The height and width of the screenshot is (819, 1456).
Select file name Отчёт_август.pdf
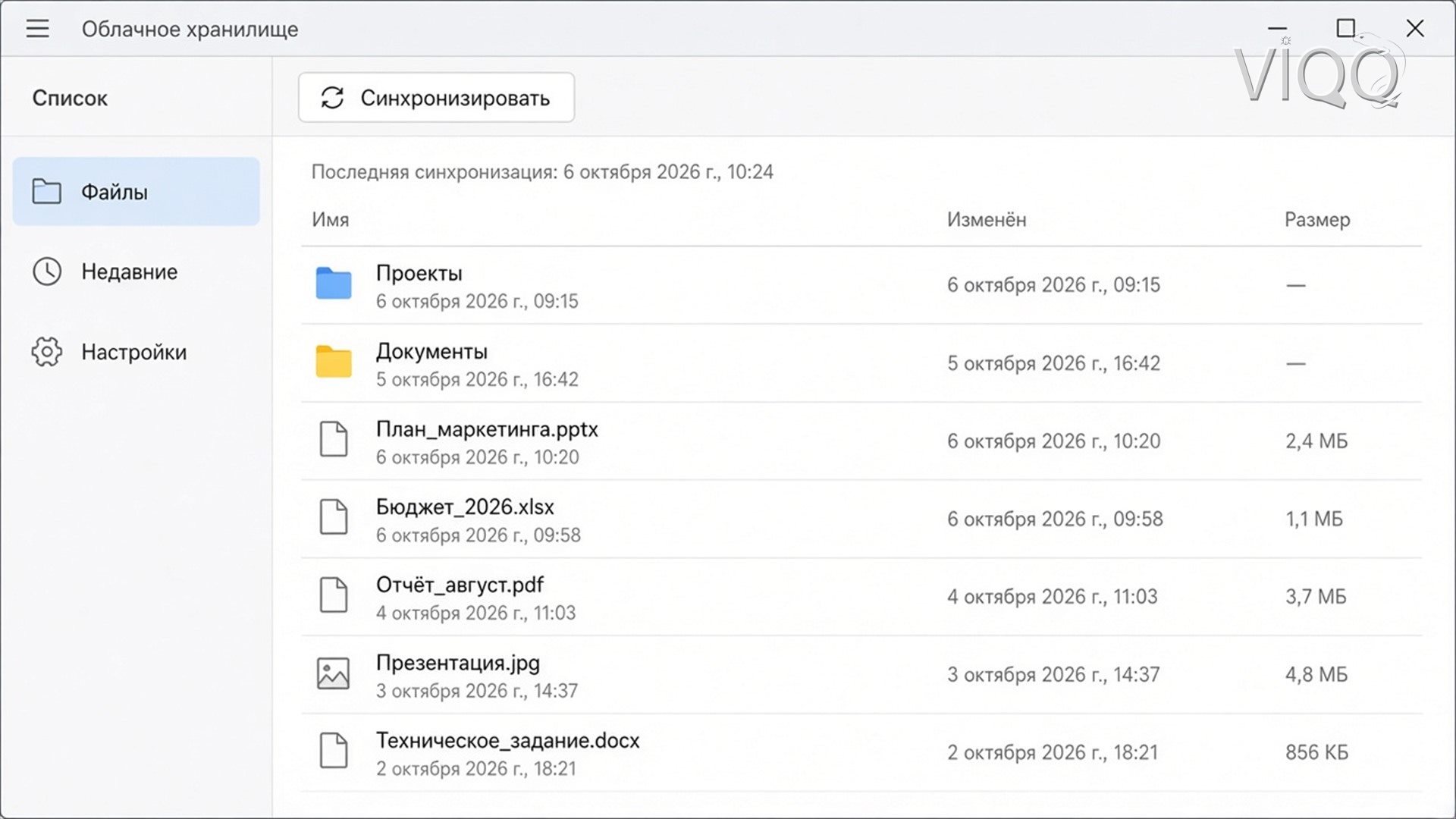pyautogui.click(x=460, y=585)
